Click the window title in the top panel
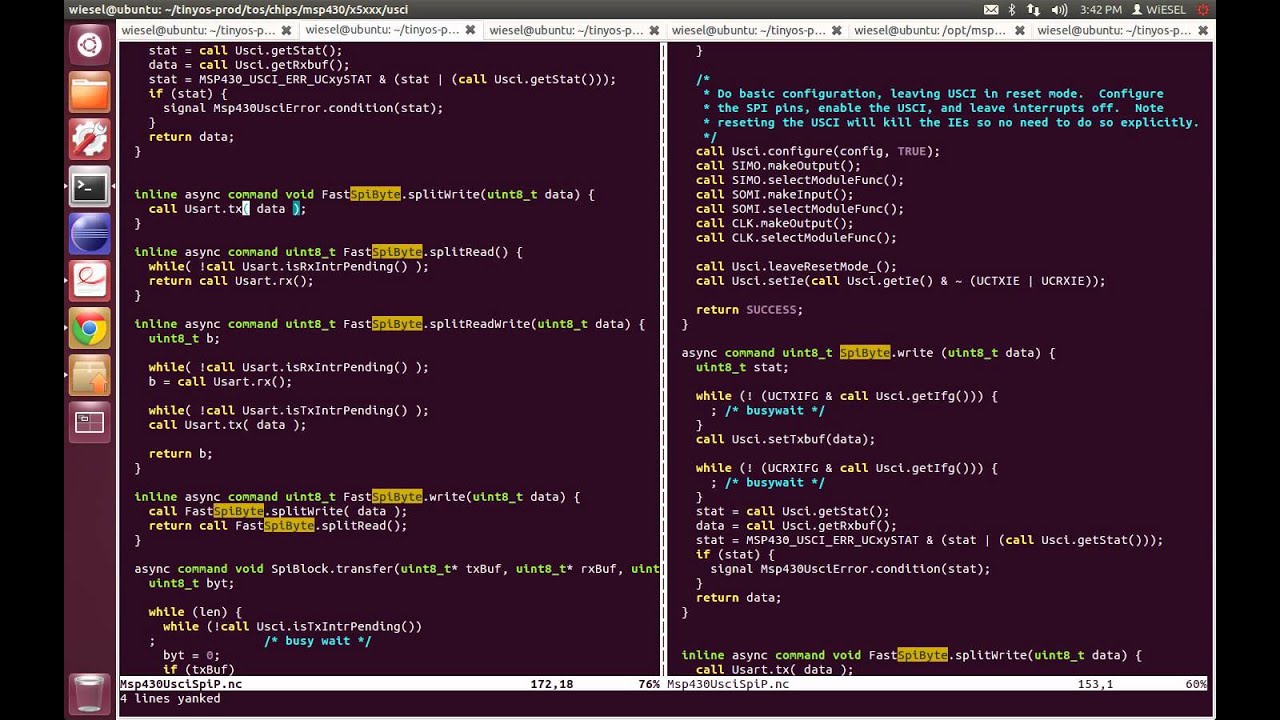The image size is (1280, 720). coord(238,9)
